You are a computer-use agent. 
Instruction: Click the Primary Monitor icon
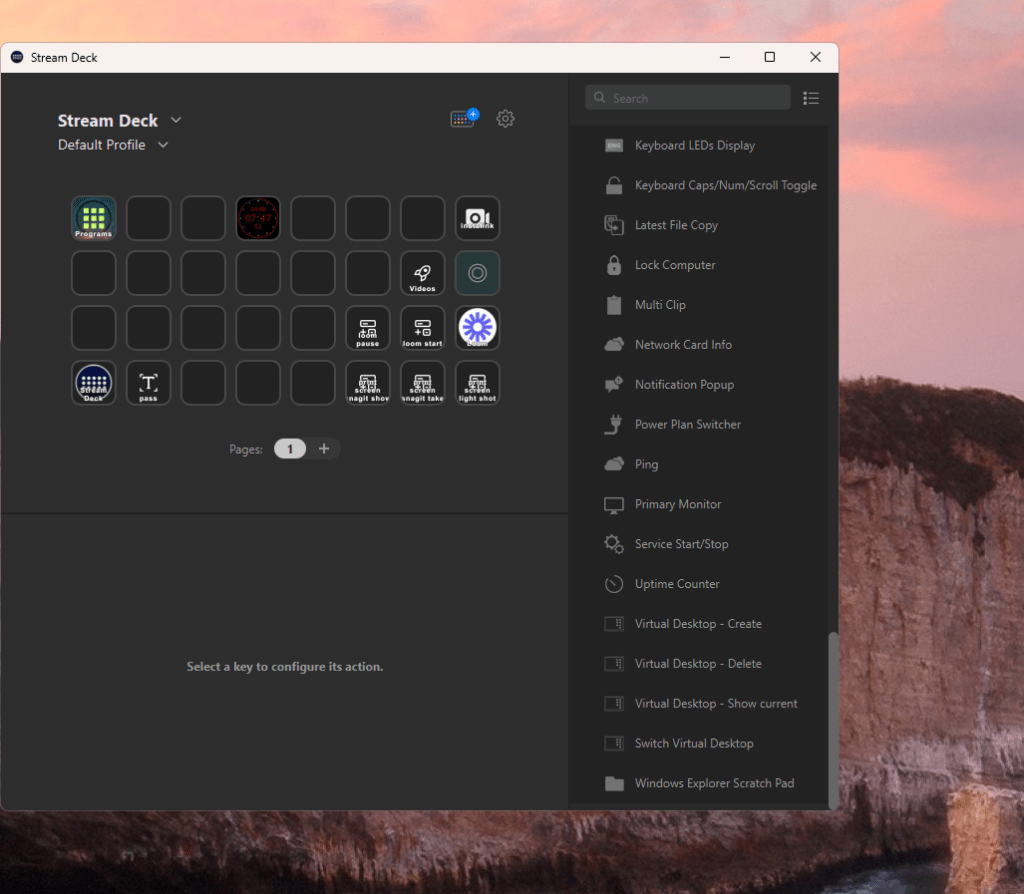[614, 505]
